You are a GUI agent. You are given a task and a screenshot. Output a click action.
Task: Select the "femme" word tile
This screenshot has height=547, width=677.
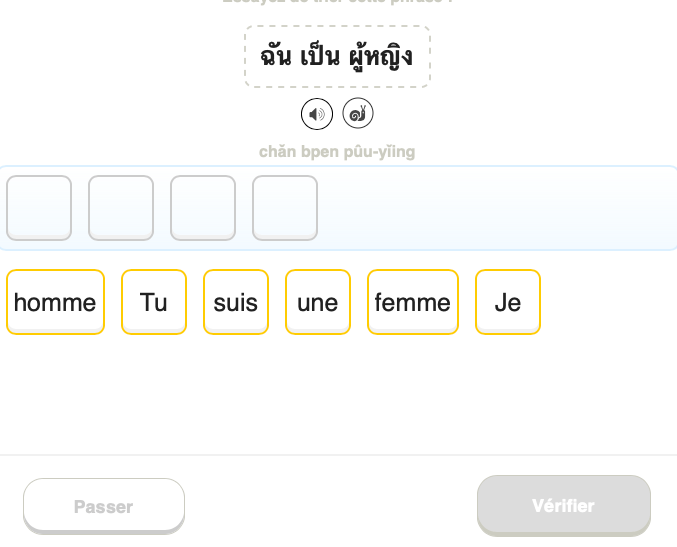coord(413,302)
